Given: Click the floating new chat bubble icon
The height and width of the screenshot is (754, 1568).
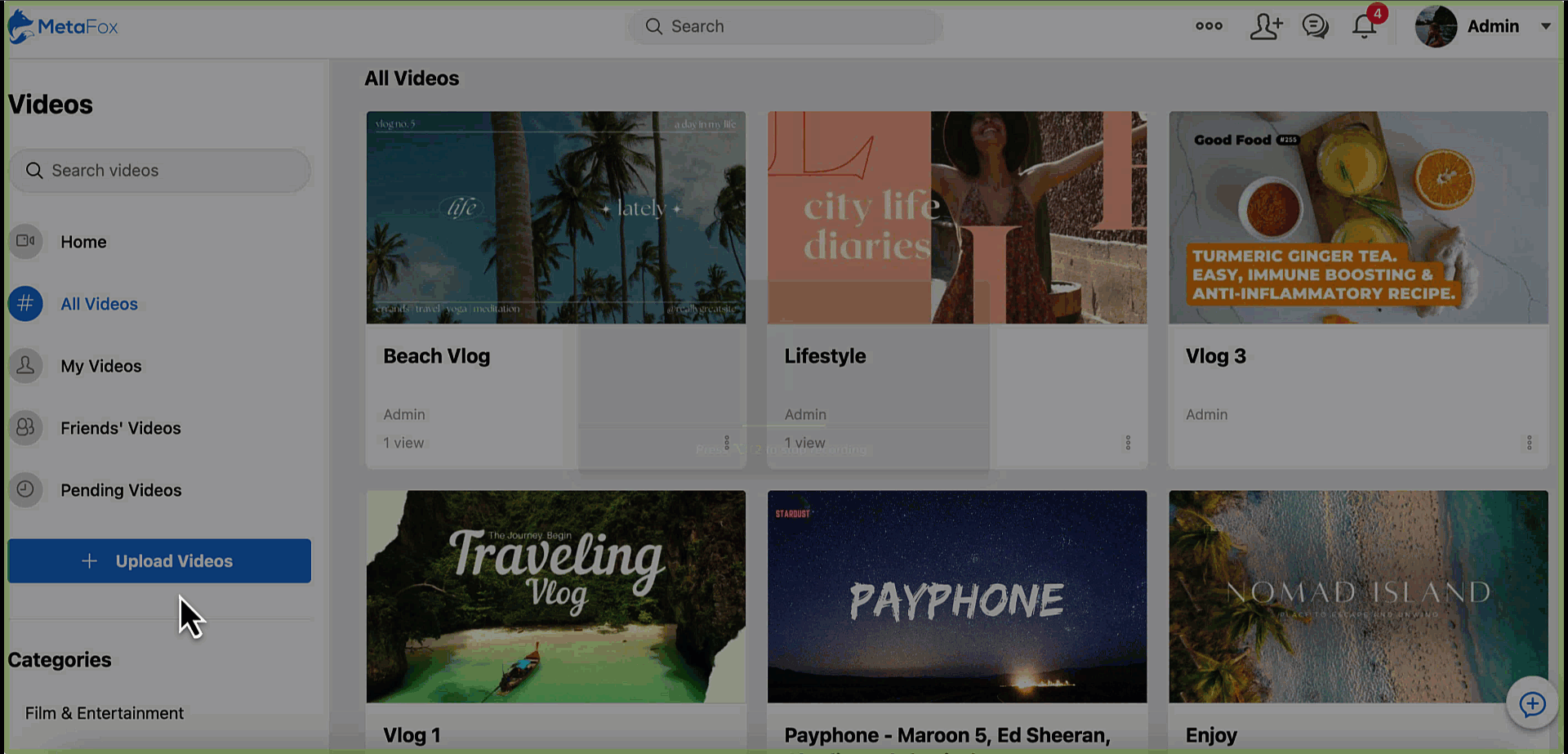Looking at the screenshot, I should pyautogui.click(x=1532, y=703).
